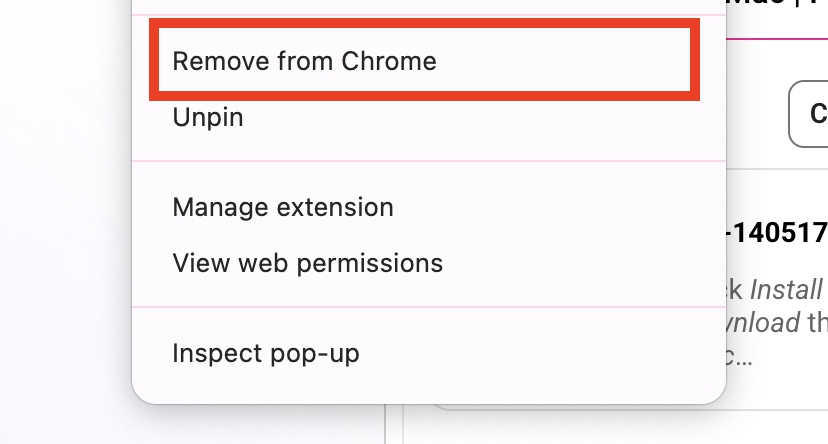Unpin the extension from the toolbar
828x444 pixels.
pyautogui.click(x=208, y=117)
